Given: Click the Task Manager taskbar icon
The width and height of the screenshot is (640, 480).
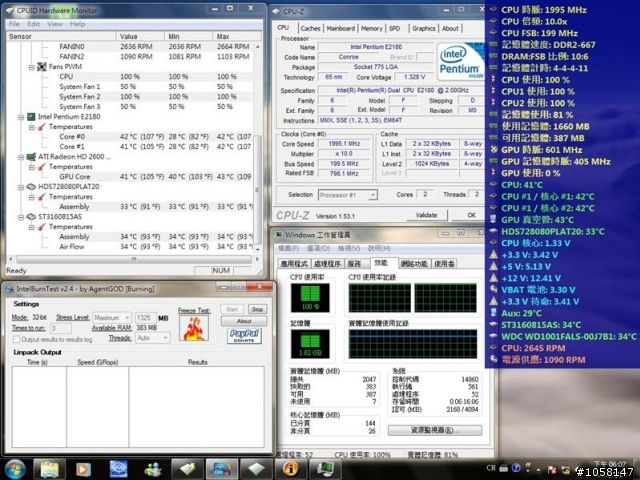Looking at the screenshot, I should pos(325,469).
